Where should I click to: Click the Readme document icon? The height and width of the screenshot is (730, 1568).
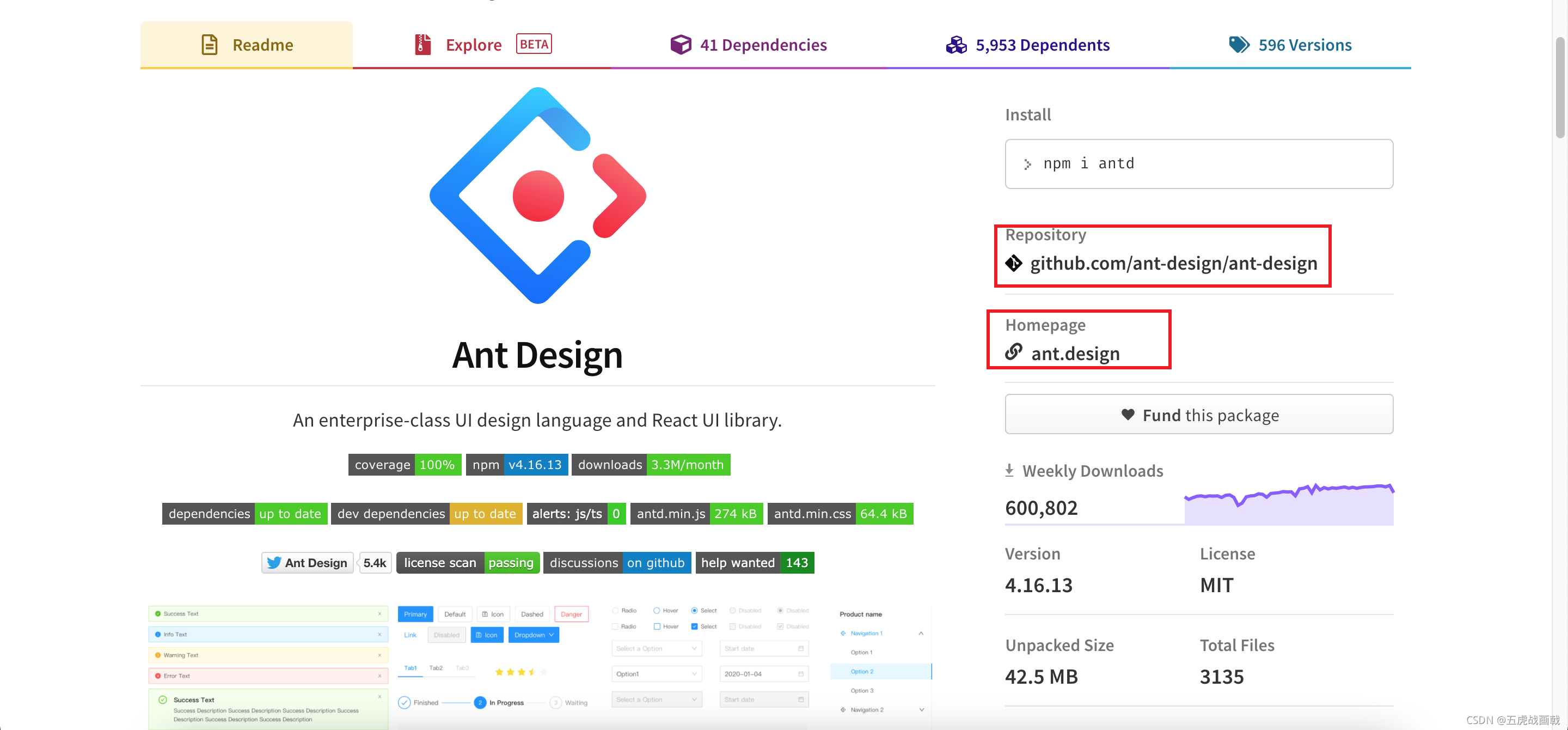(209, 45)
